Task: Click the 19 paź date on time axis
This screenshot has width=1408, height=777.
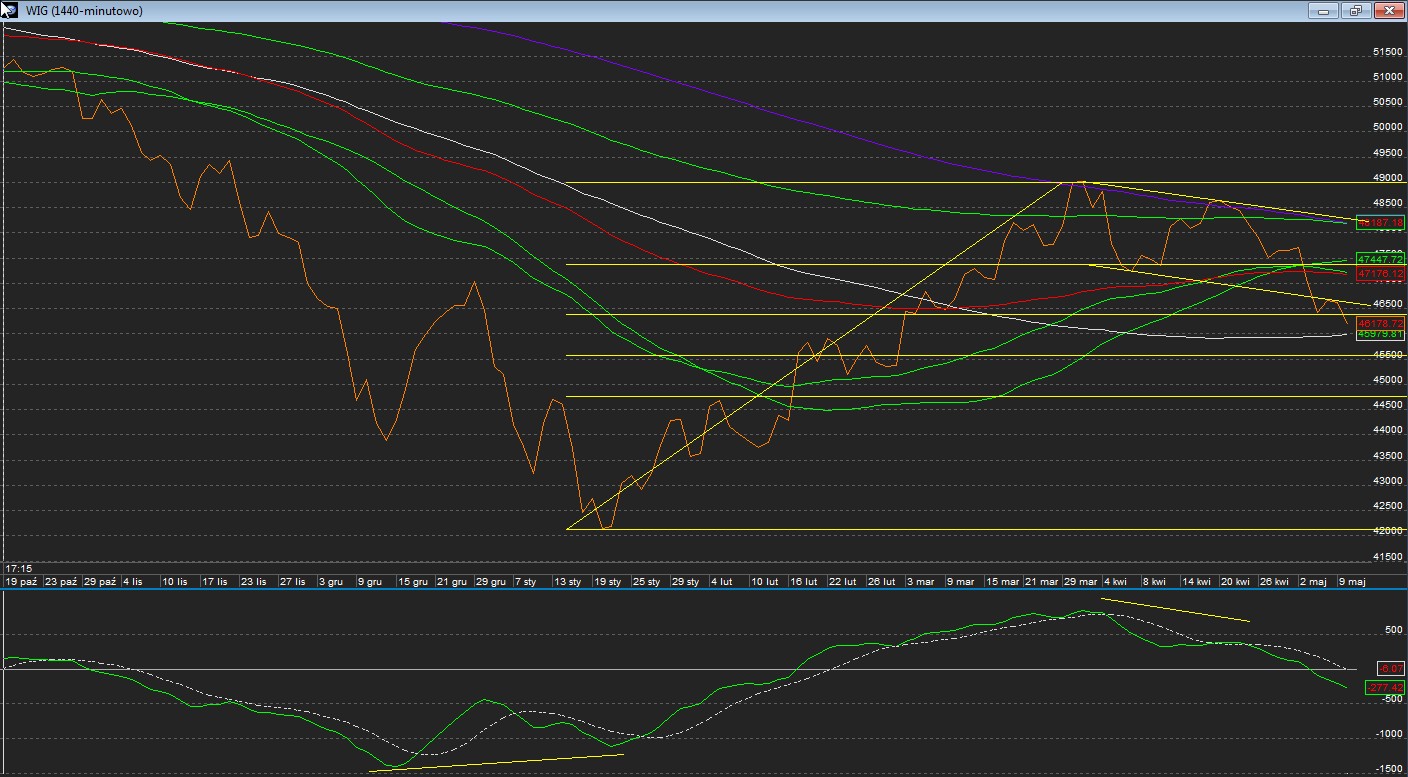Action: pos(22,581)
